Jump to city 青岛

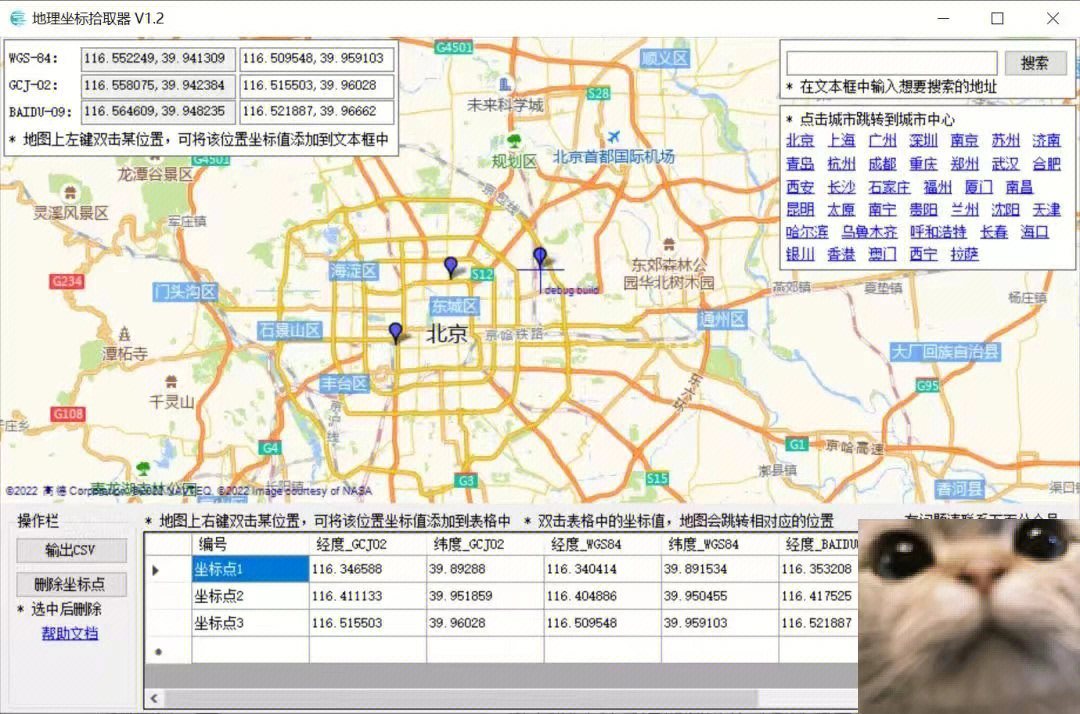(x=800, y=164)
